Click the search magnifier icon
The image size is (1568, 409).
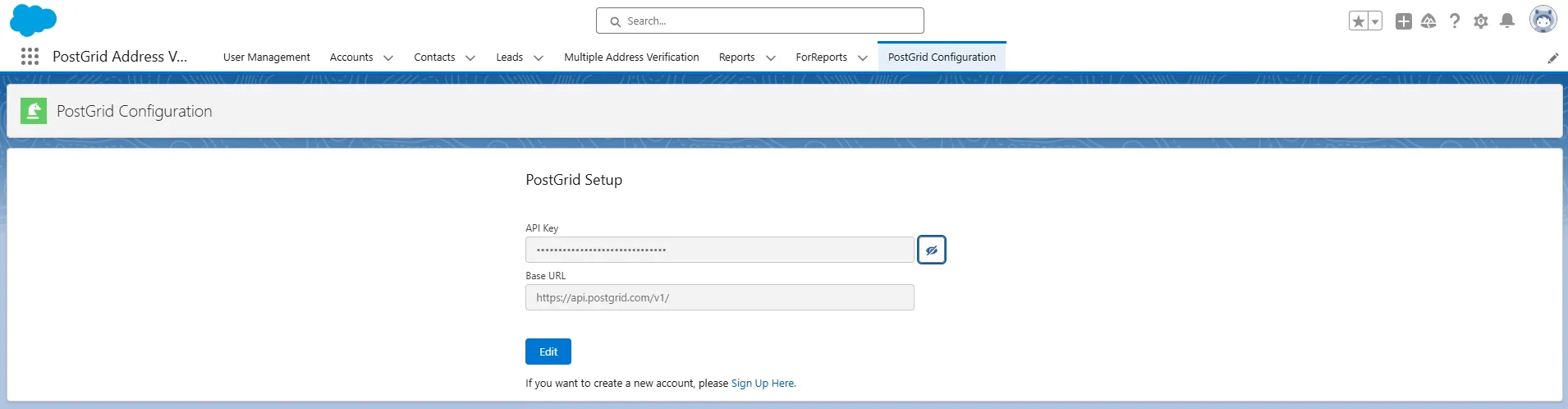point(616,21)
